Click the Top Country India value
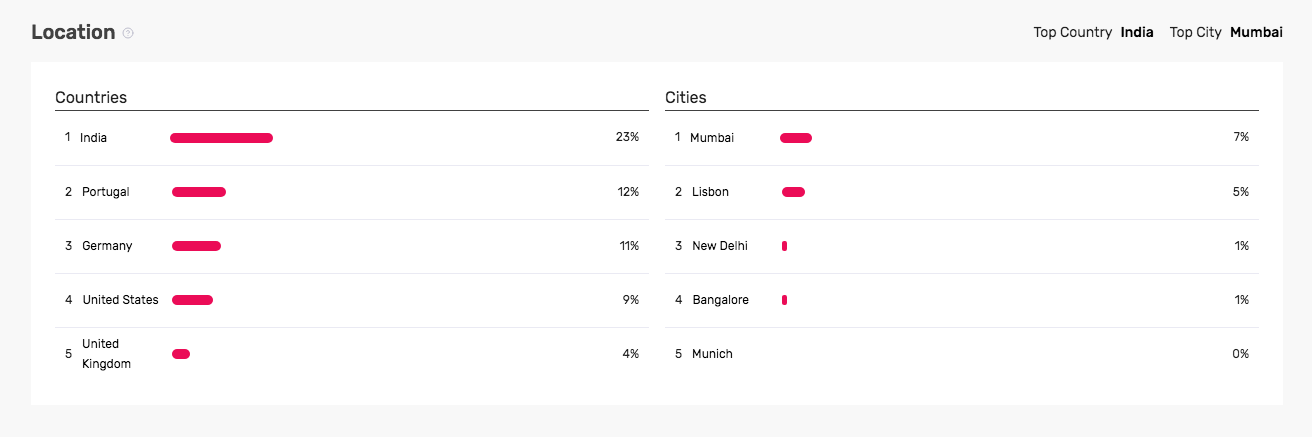The width and height of the screenshot is (1312, 437). click(1137, 32)
